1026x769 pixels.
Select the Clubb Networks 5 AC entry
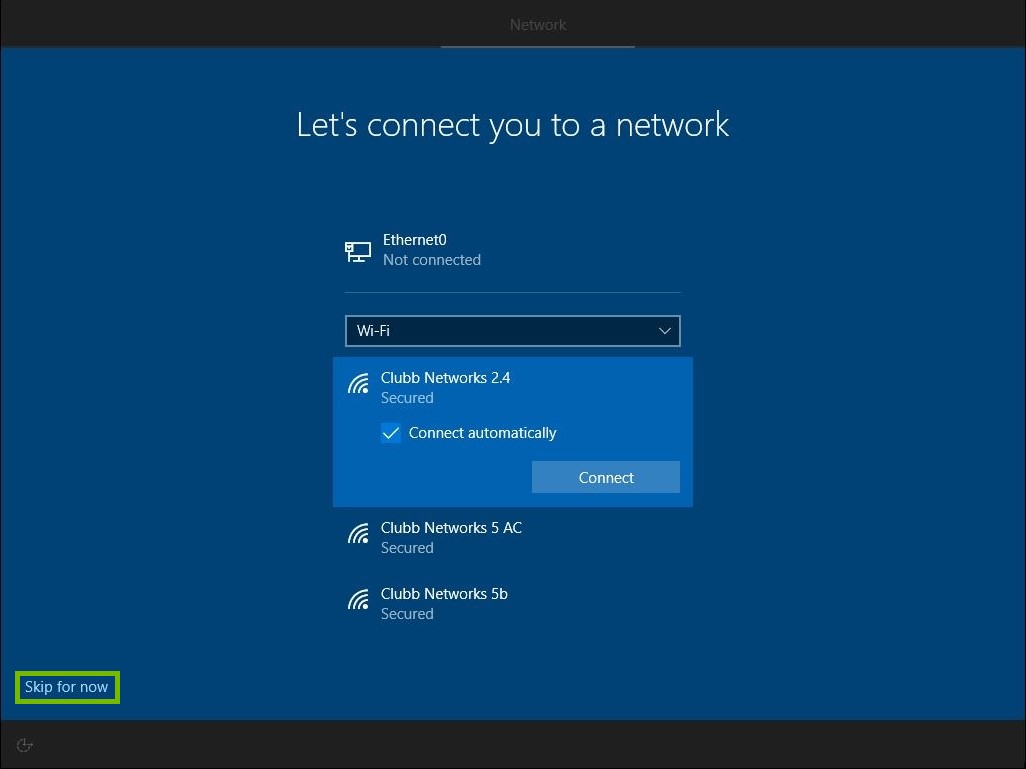(x=451, y=537)
